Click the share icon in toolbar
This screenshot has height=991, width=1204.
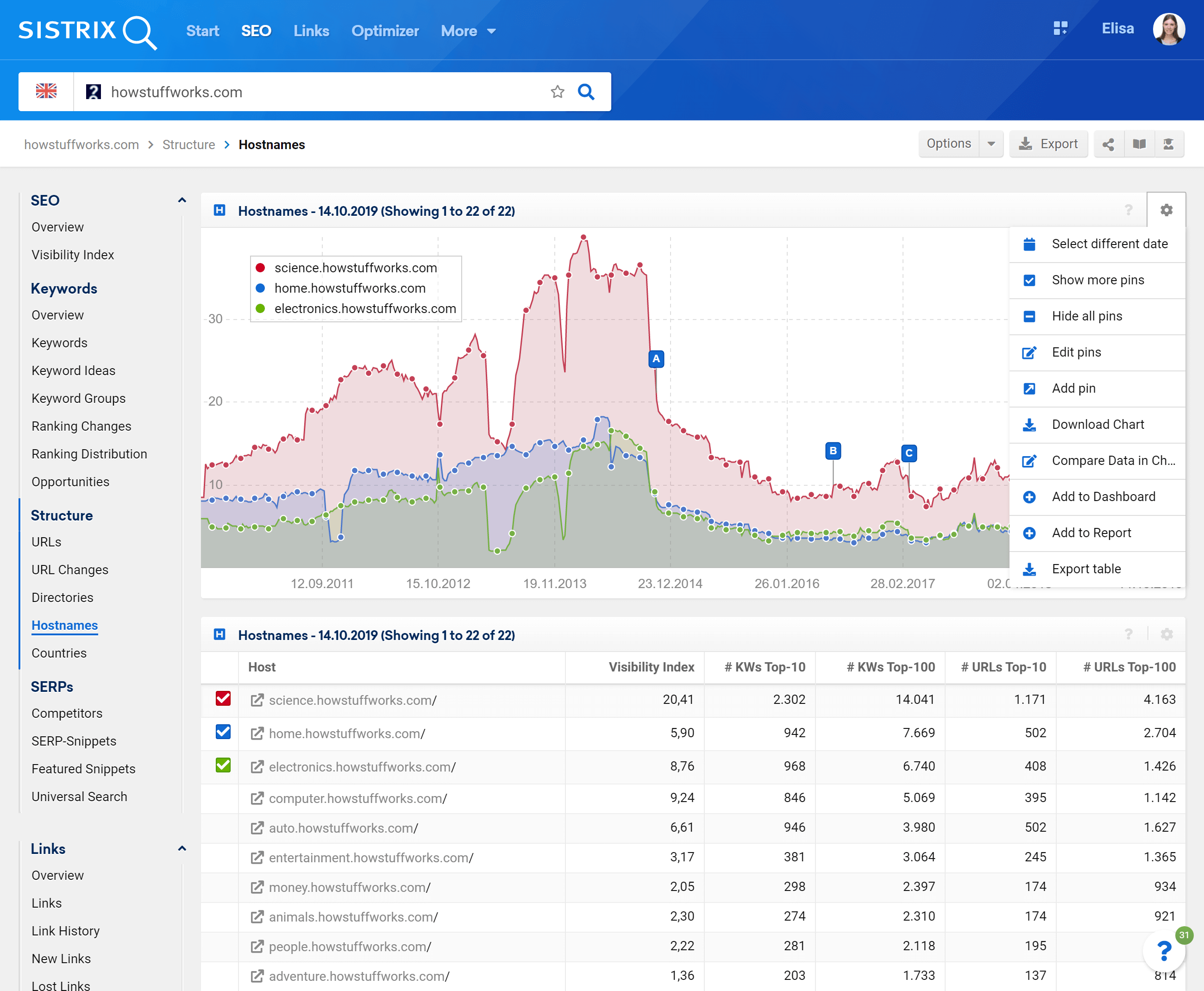click(1108, 144)
